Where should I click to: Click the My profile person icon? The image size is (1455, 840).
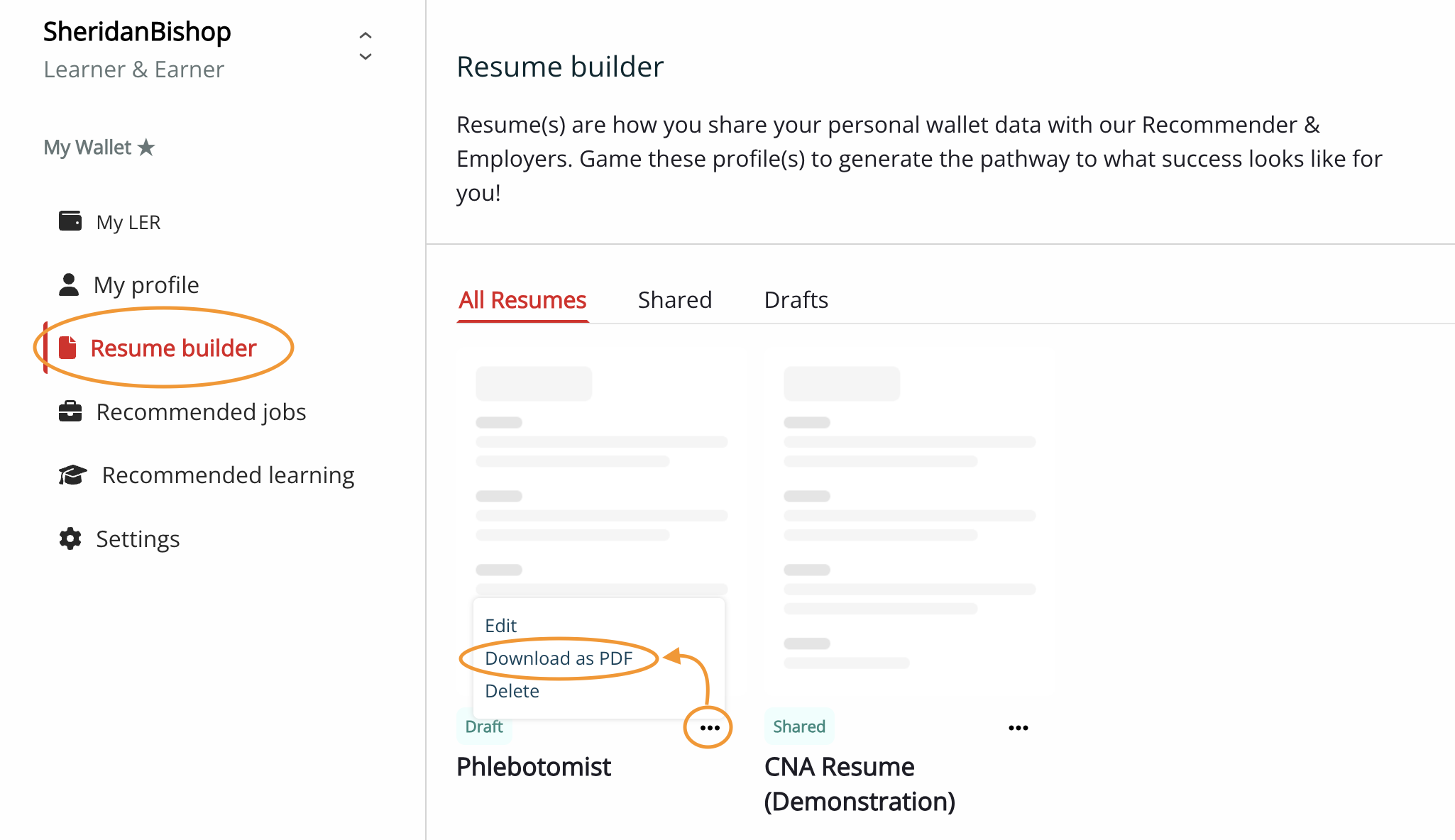69,284
